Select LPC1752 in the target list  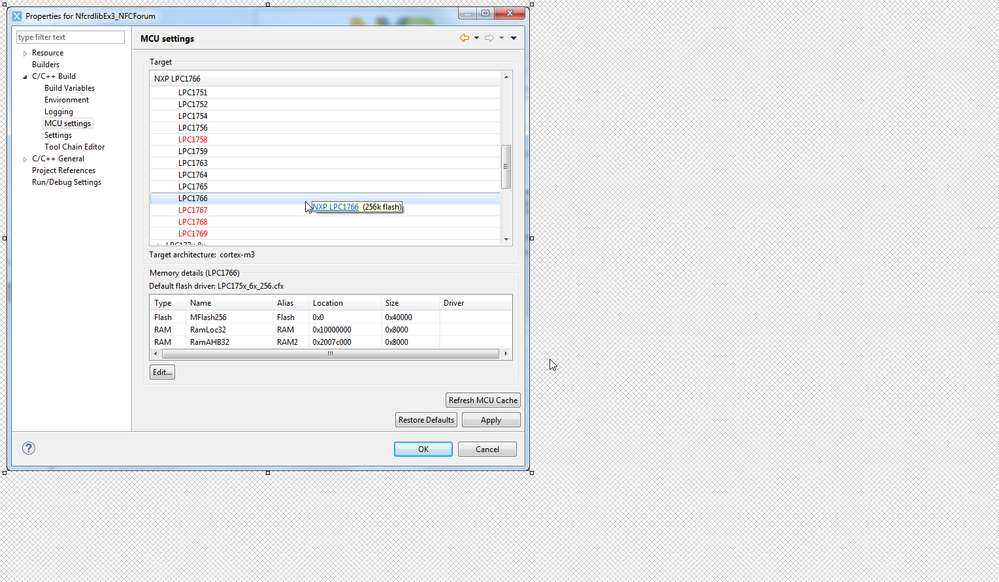coord(325,104)
